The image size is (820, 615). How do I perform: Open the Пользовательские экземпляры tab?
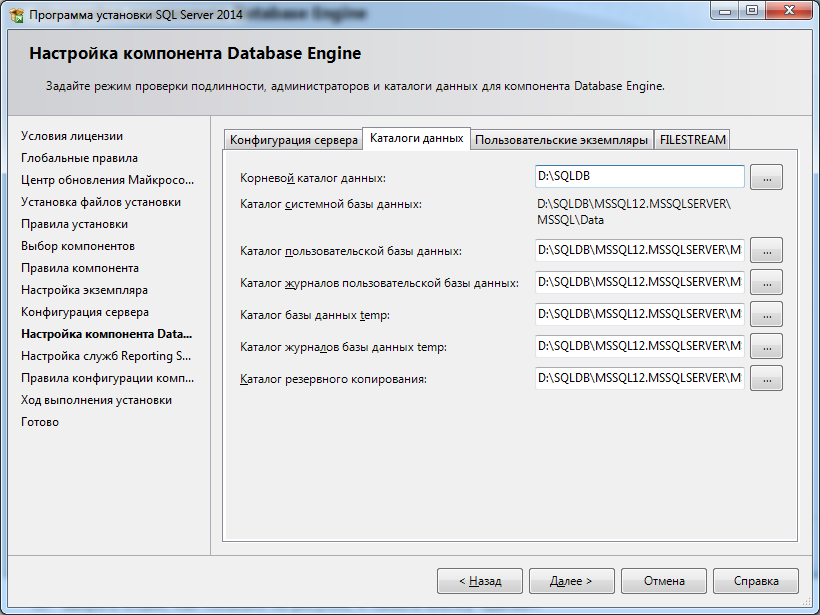pos(561,140)
